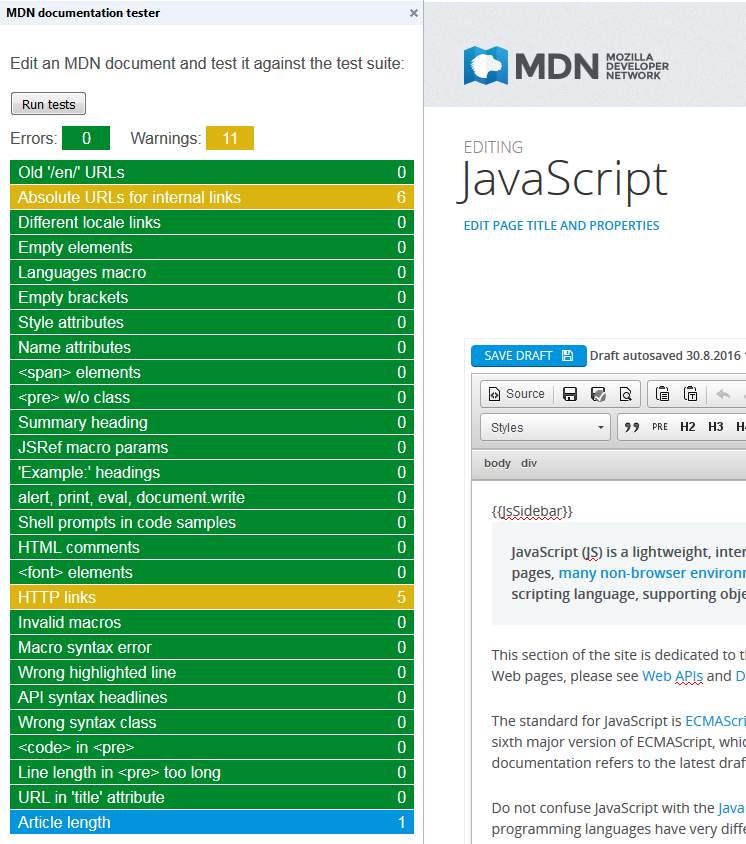Viewport: 746px width, 844px height.
Task: Click '<font> elements' test row
Action: [x=212, y=572]
